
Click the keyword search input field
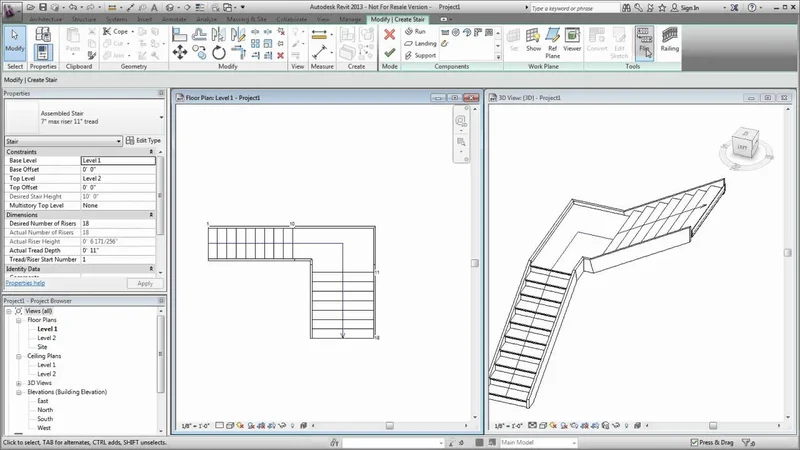click(x=574, y=8)
